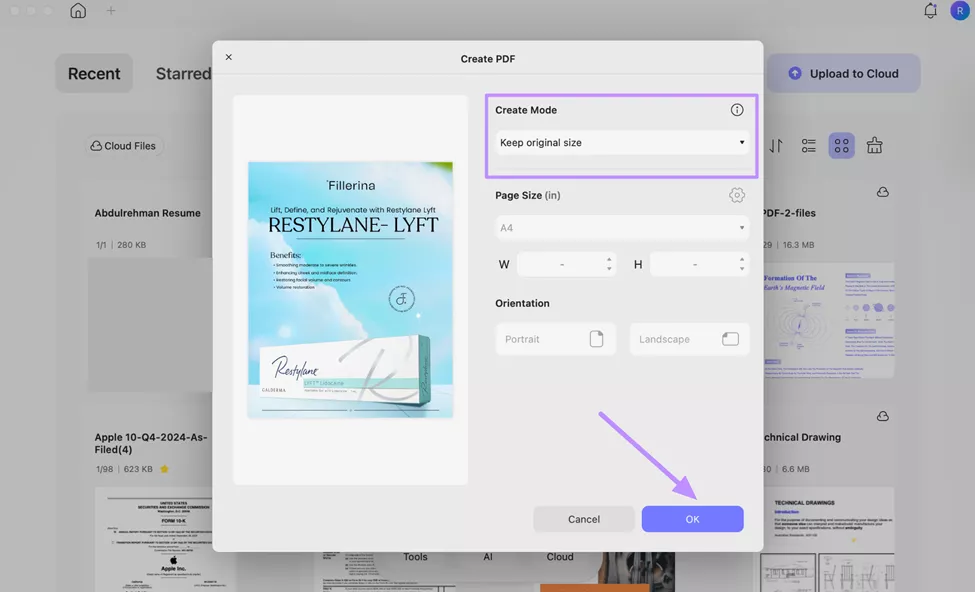Increase width using the W stepper arrow

point(608,259)
